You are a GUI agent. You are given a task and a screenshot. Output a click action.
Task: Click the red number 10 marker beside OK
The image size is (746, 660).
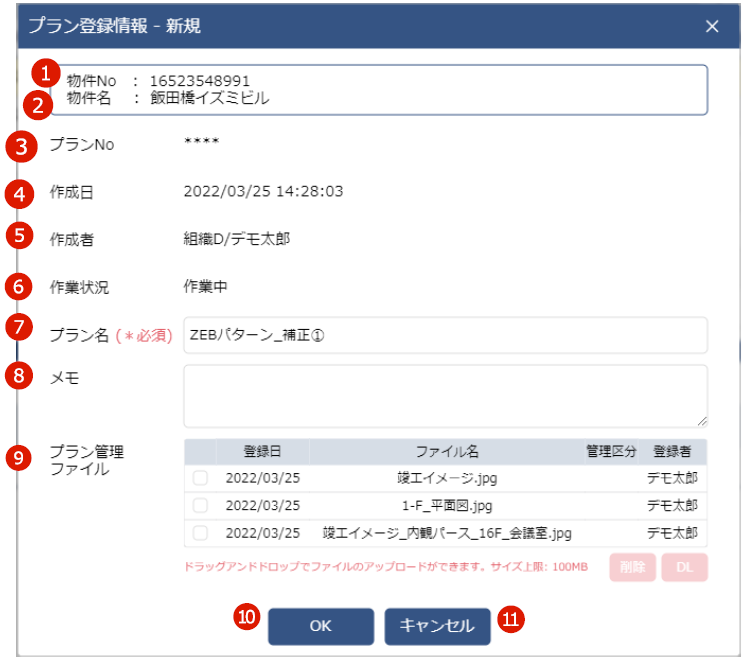click(247, 618)
